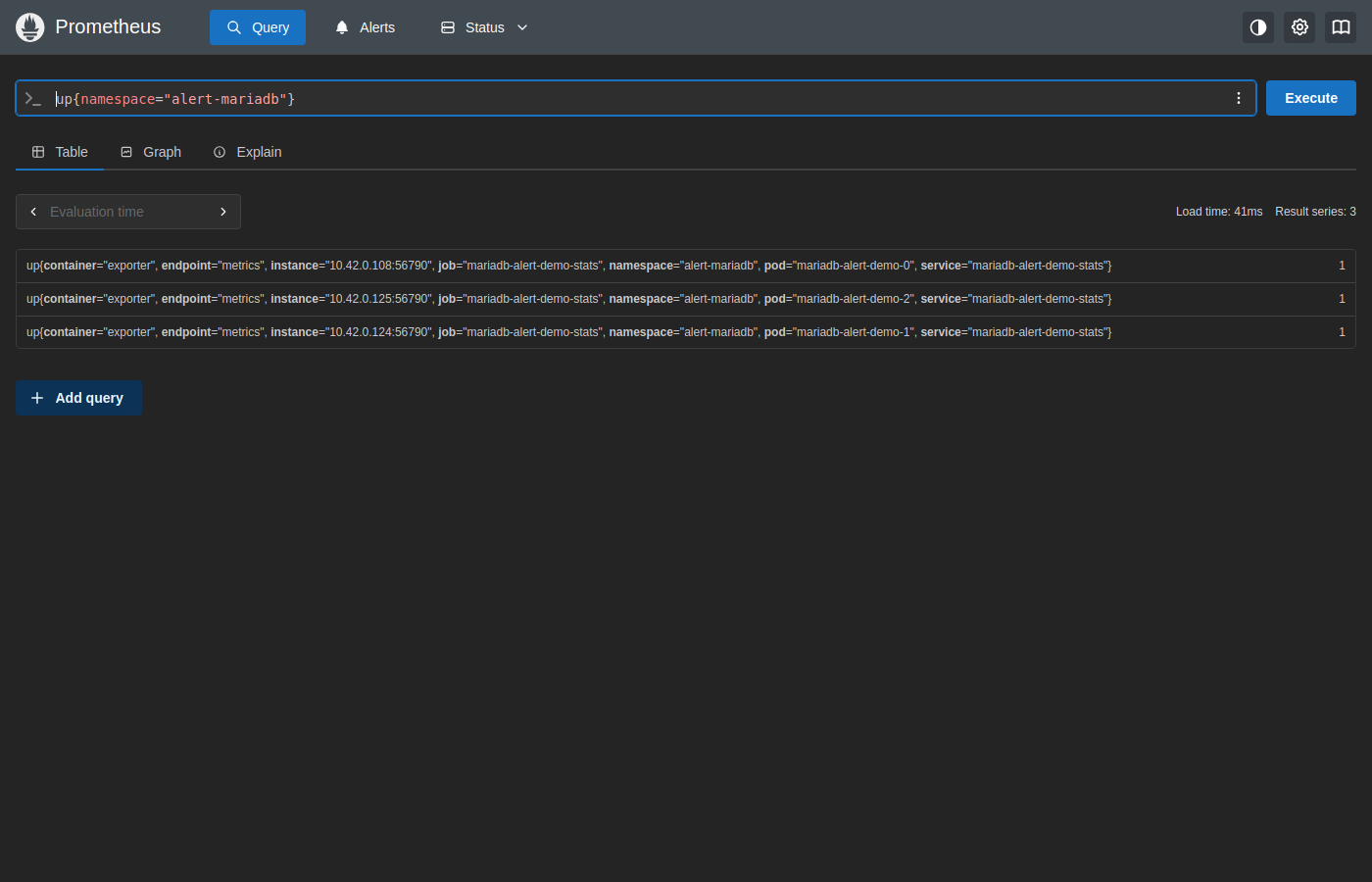
Task: Click the Load time: 41ms text
Action: tap(1219, 212)
